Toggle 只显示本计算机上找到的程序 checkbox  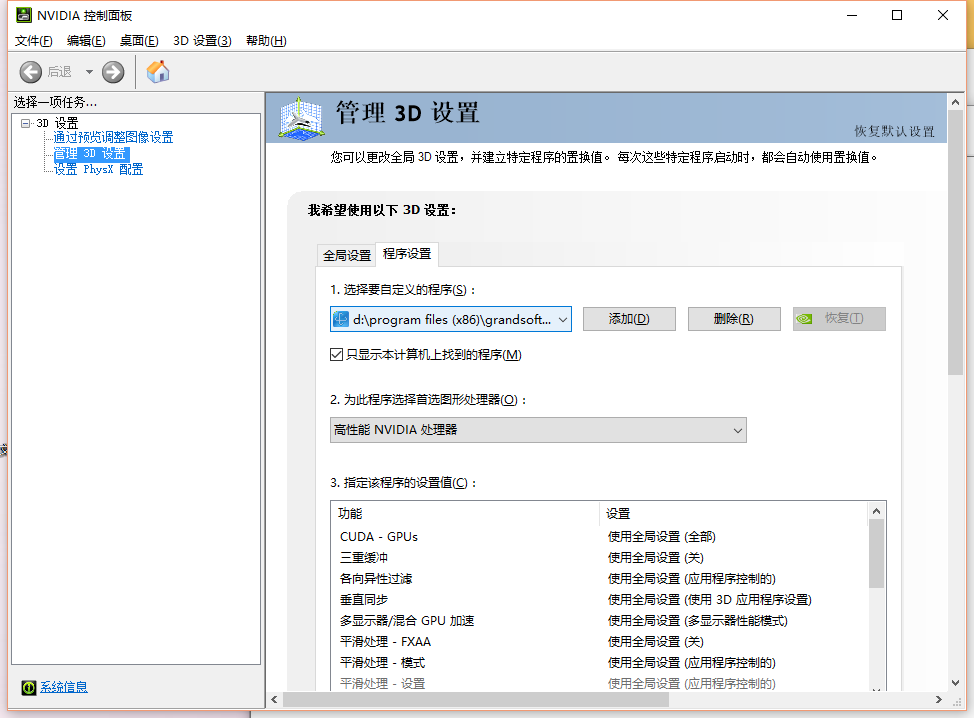pos(337,355)
